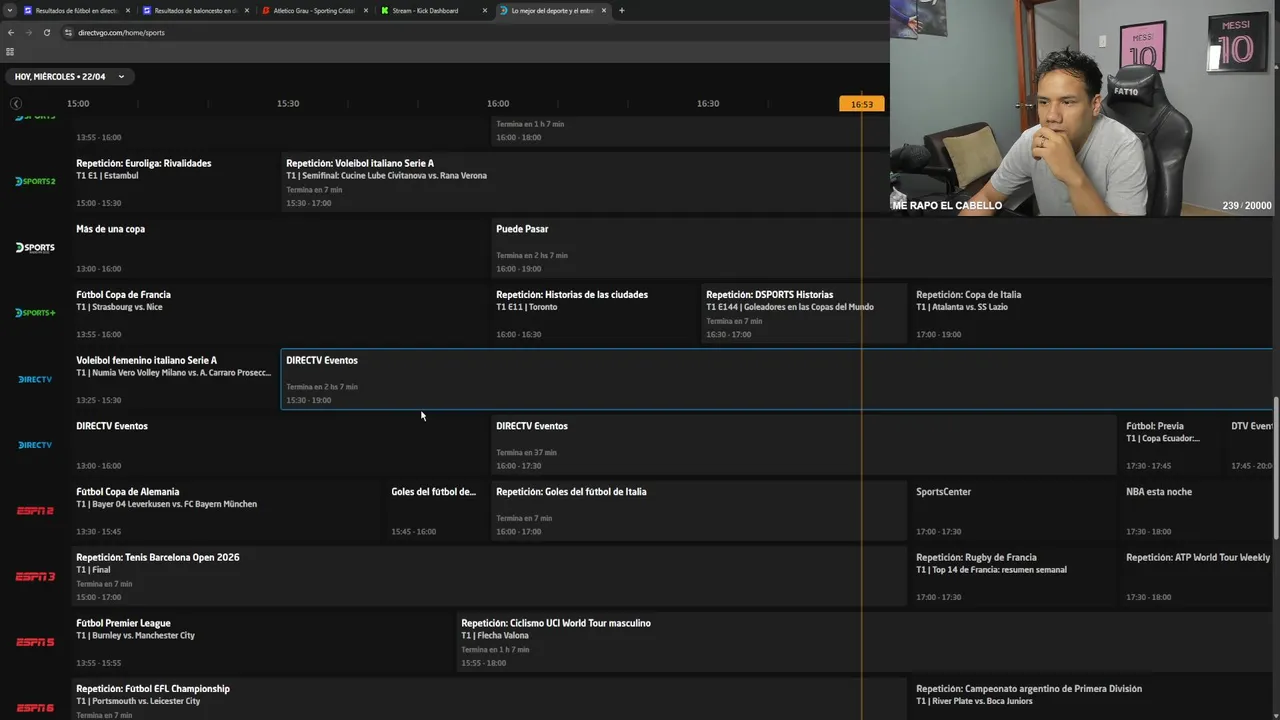This screenshot has width=1280, height=720.
Task: Select the DIRECTV channel logo beside Fútbol: Previa
Action: click(x=35, y=445)
